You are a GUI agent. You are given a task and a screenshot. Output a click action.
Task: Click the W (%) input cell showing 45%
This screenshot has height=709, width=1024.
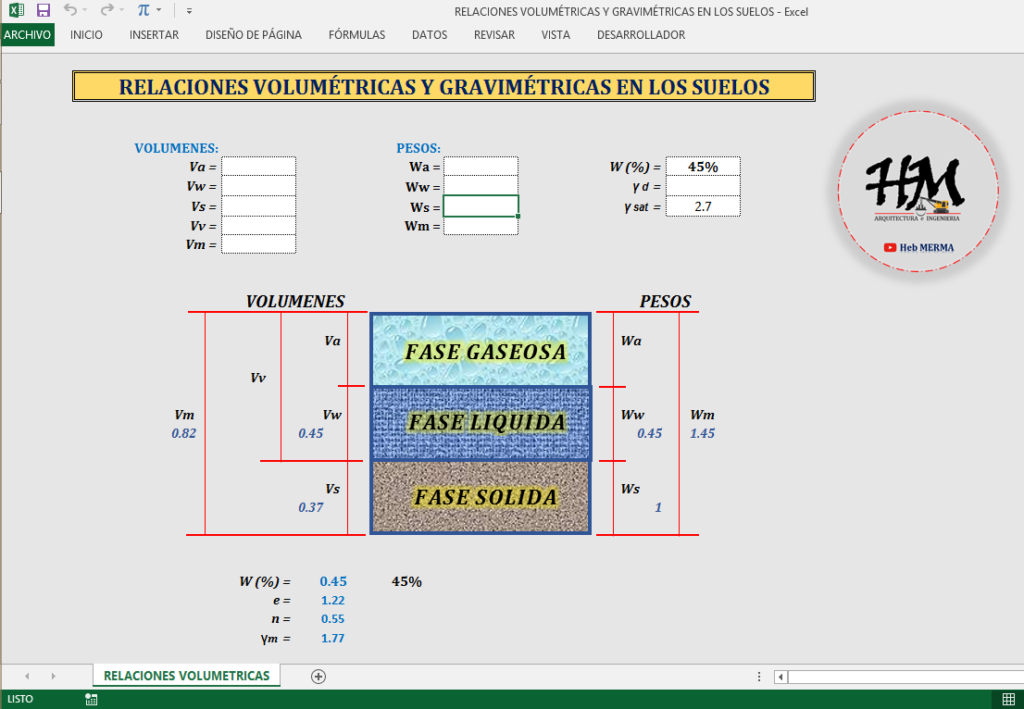(702, 167)
